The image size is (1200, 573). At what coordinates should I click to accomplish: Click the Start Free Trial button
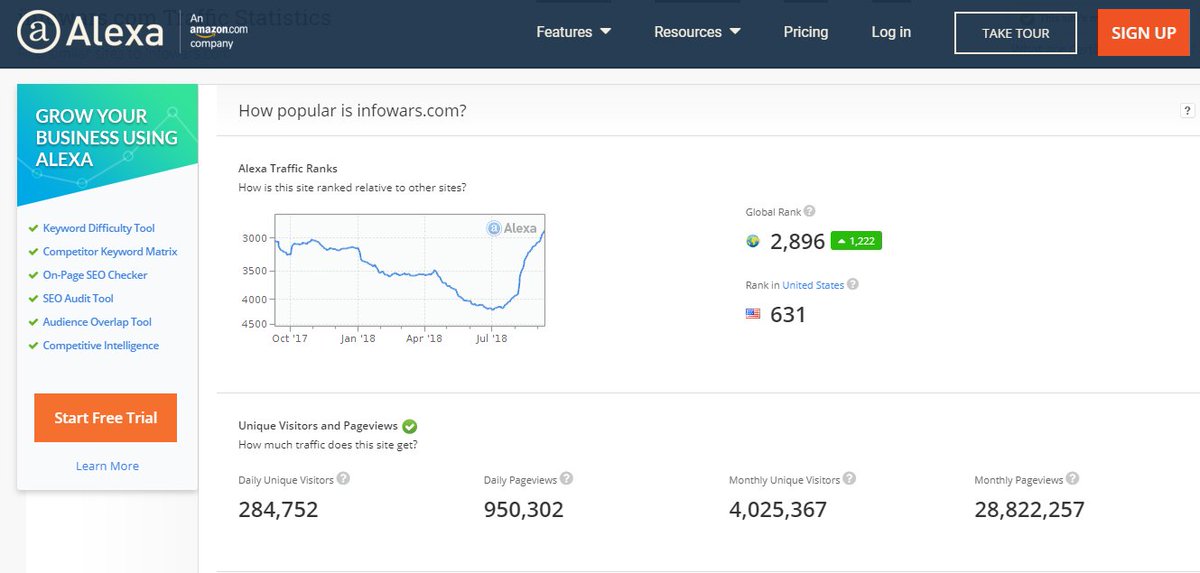tap(106, 418)
